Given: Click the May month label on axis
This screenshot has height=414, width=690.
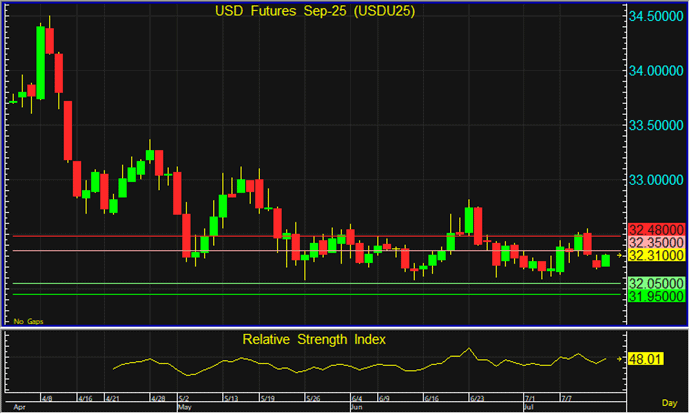Looking at the screenshot, I should [x=183, y=408].
